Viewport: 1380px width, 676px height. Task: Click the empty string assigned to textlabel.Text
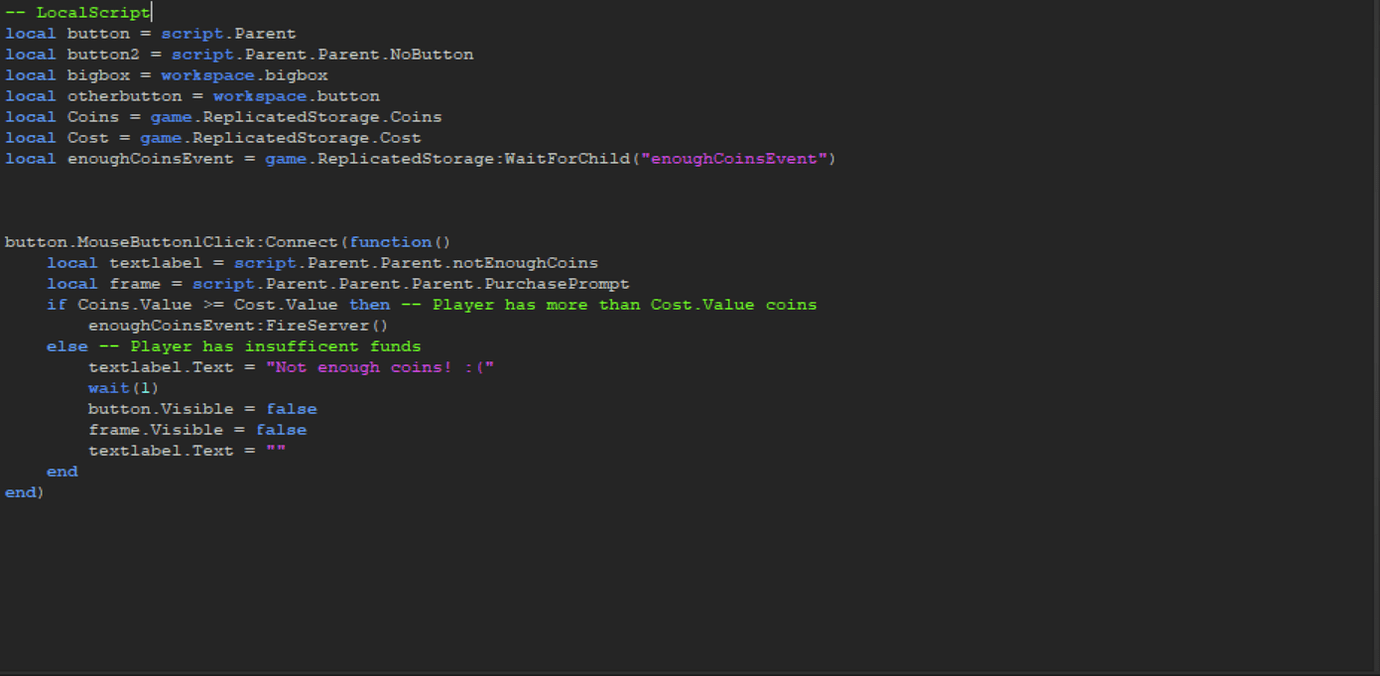point(274,450)
